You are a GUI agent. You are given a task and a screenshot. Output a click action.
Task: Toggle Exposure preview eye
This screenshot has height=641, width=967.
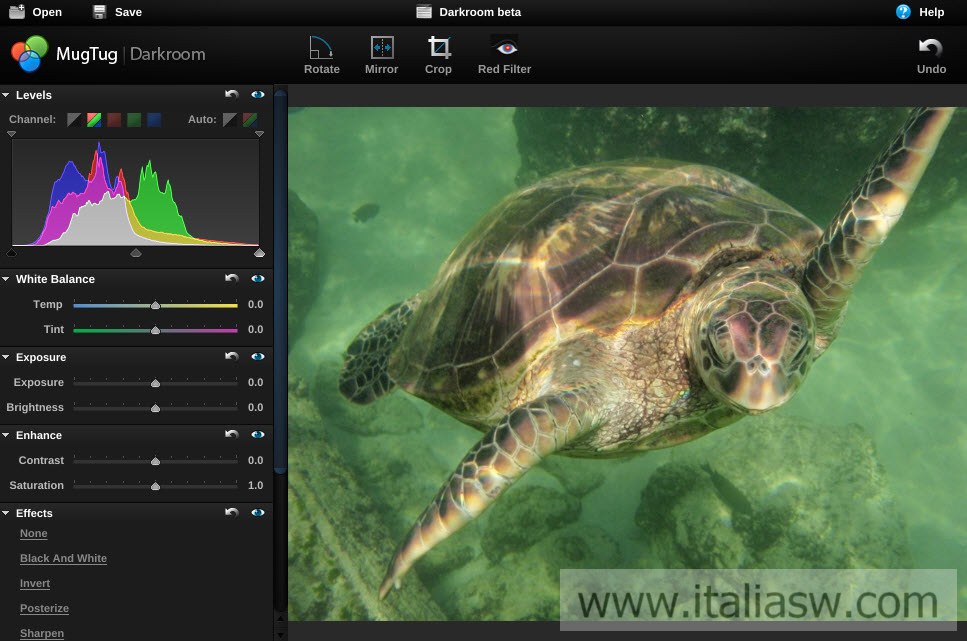tap(258, 356)
